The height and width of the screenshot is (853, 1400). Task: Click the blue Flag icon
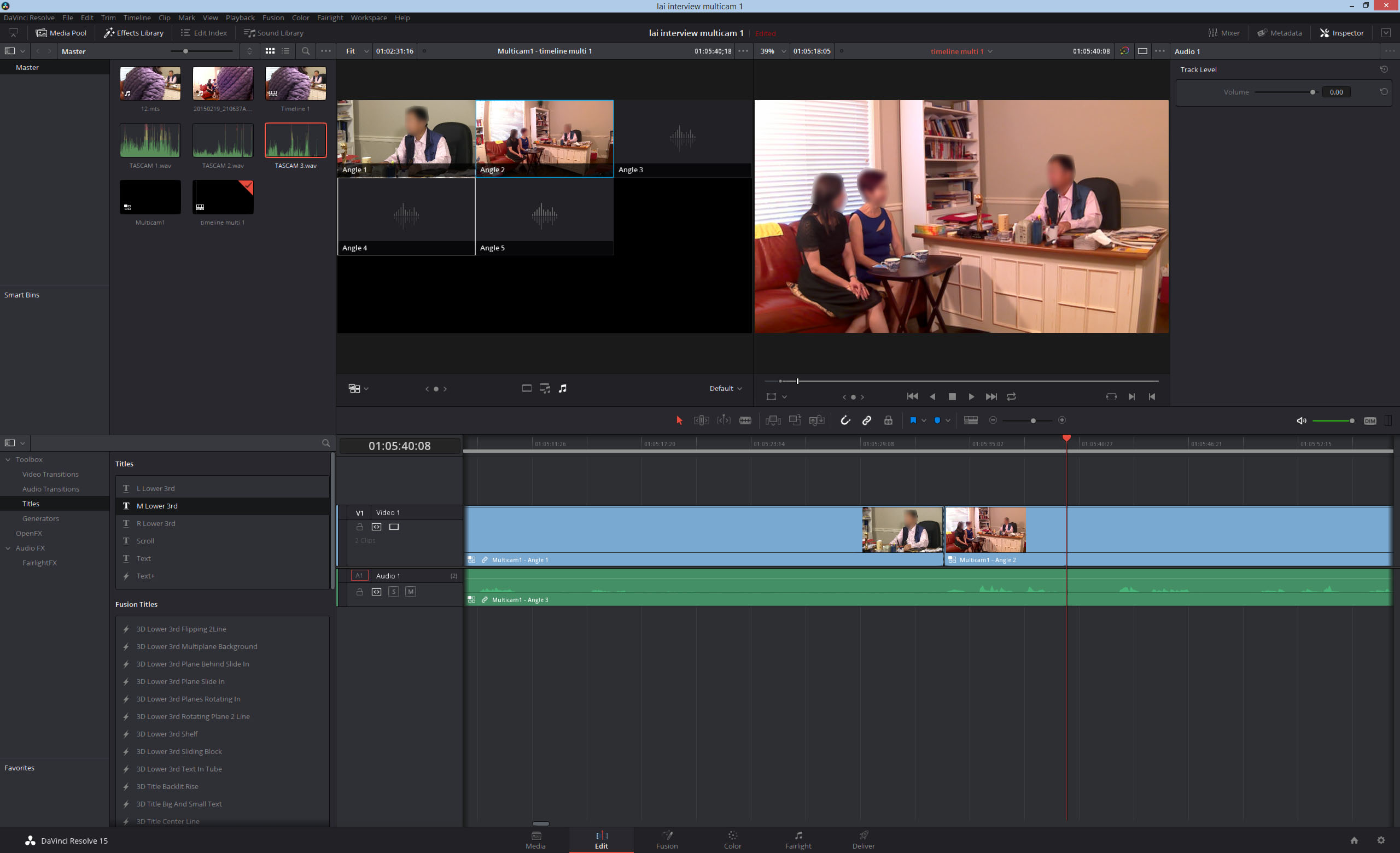913,420
